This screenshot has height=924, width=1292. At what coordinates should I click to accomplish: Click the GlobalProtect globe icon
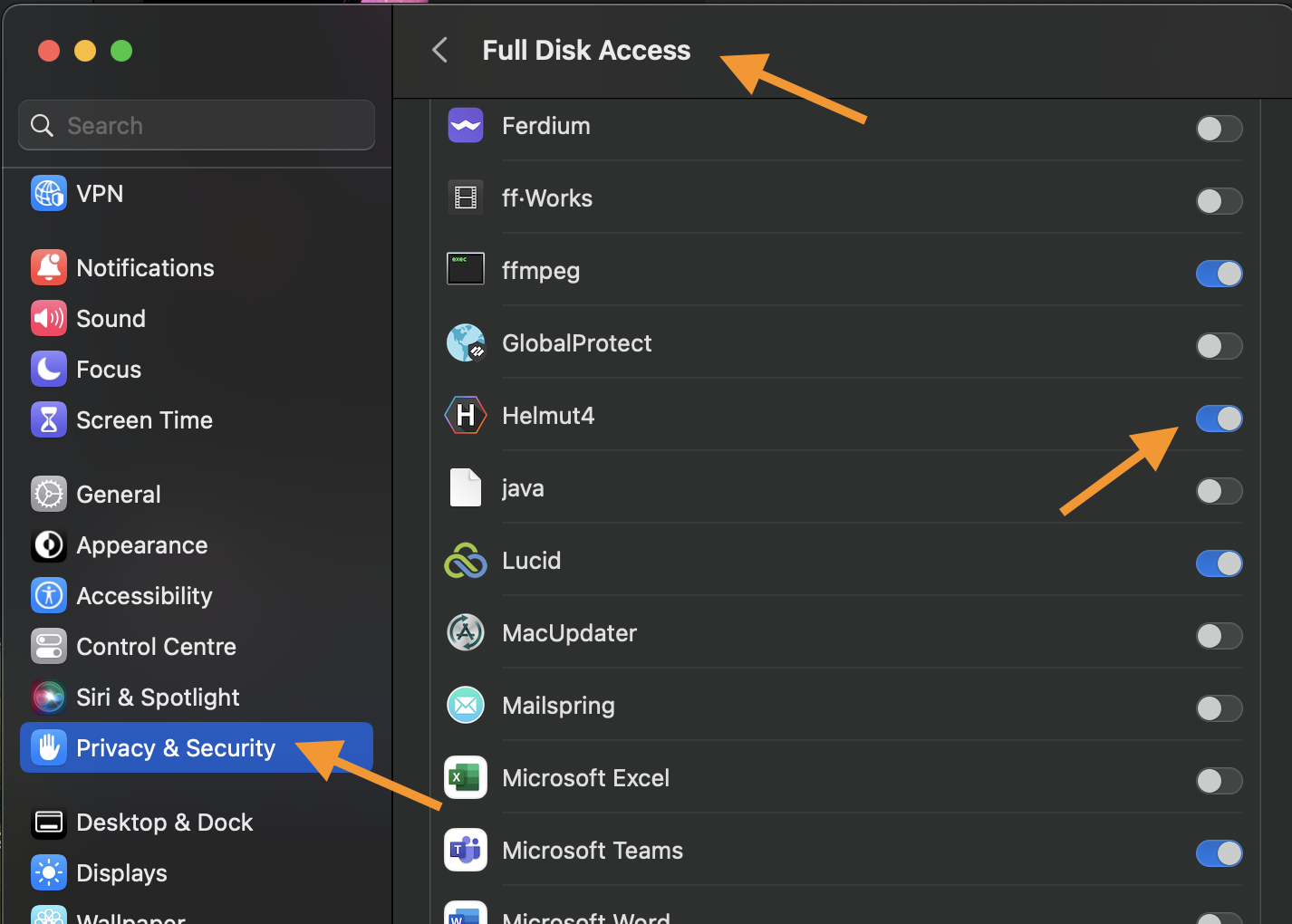pyautogui.click(x=466, y=343)
